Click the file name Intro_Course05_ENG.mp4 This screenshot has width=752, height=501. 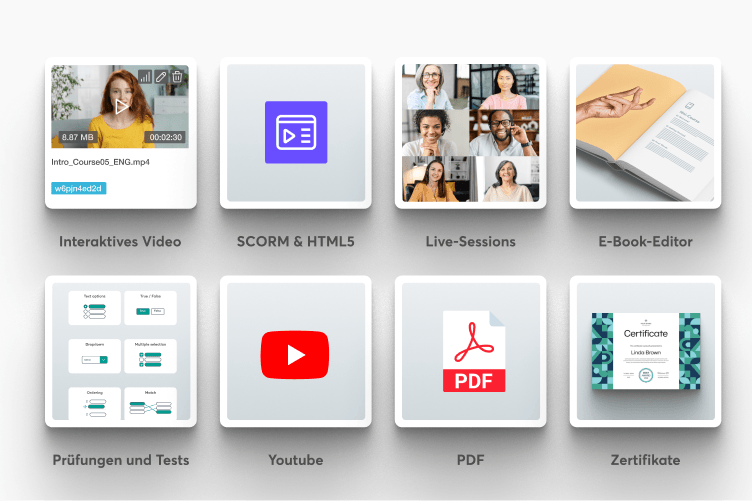click(100, 162)
